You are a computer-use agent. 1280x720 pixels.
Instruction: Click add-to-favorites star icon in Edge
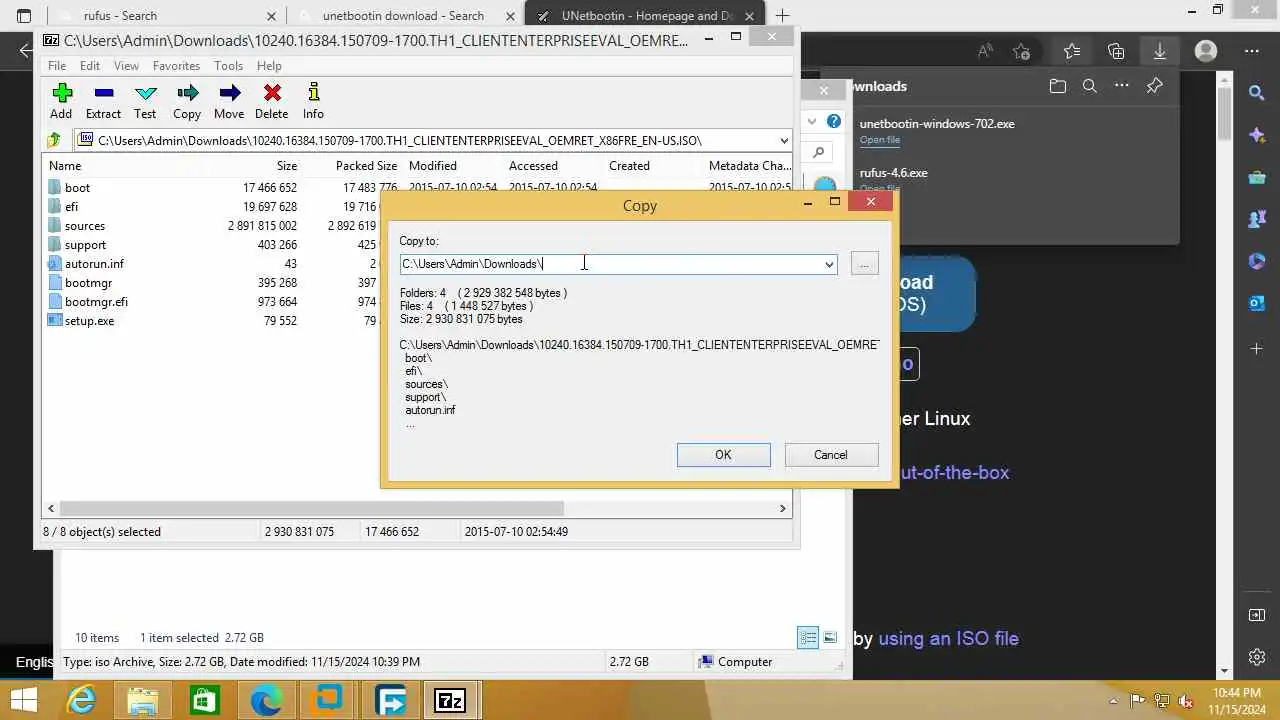1021,51
